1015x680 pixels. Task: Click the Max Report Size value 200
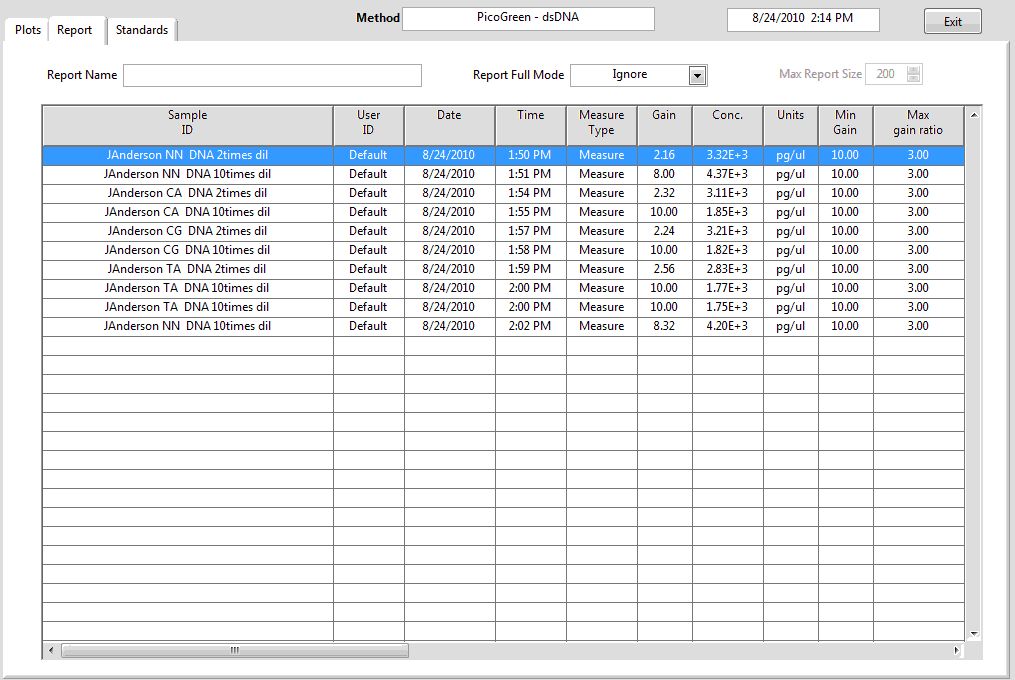tap(886, 74)
